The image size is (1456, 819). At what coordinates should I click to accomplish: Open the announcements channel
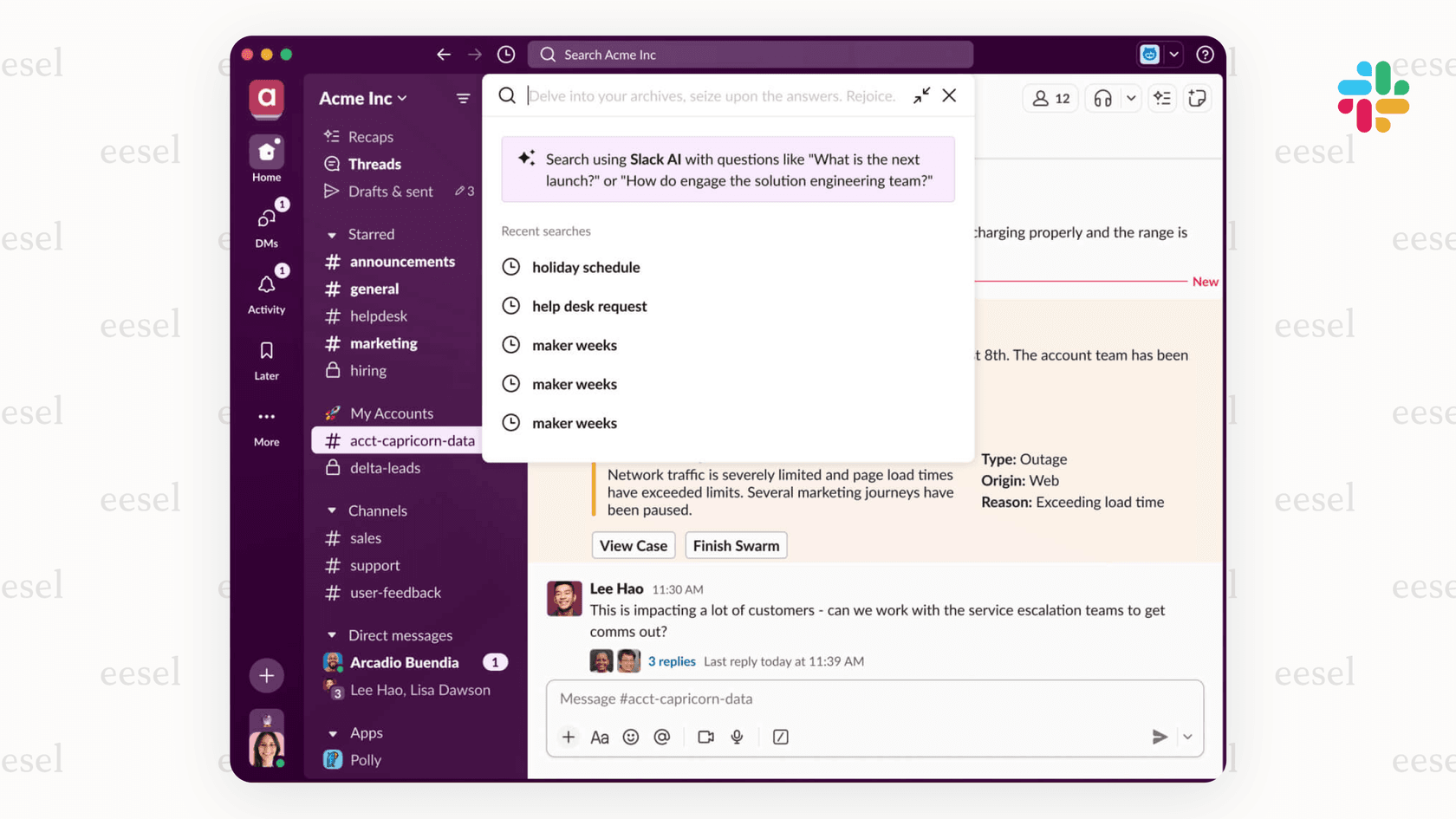(390, 262)
